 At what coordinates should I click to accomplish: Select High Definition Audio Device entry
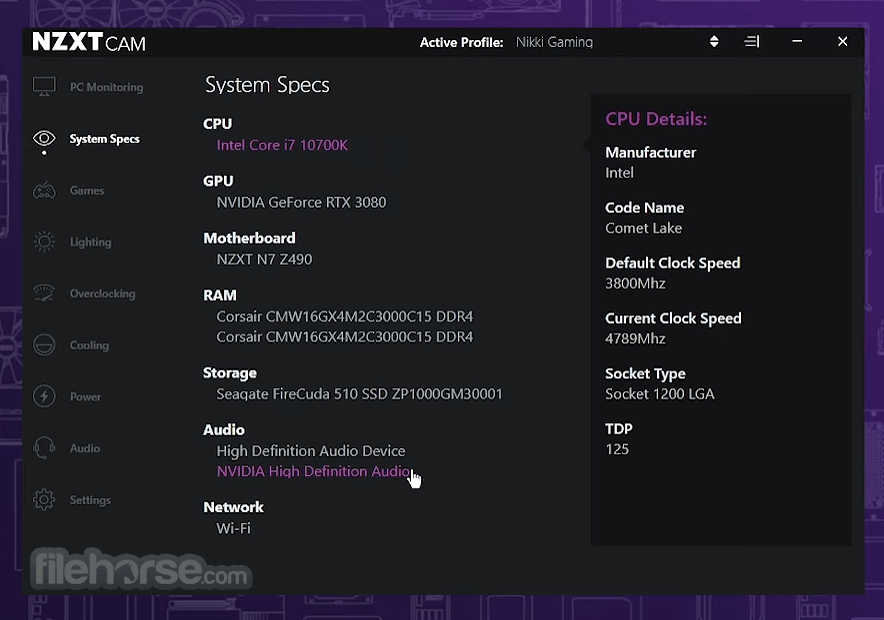(x=311, y=451)
